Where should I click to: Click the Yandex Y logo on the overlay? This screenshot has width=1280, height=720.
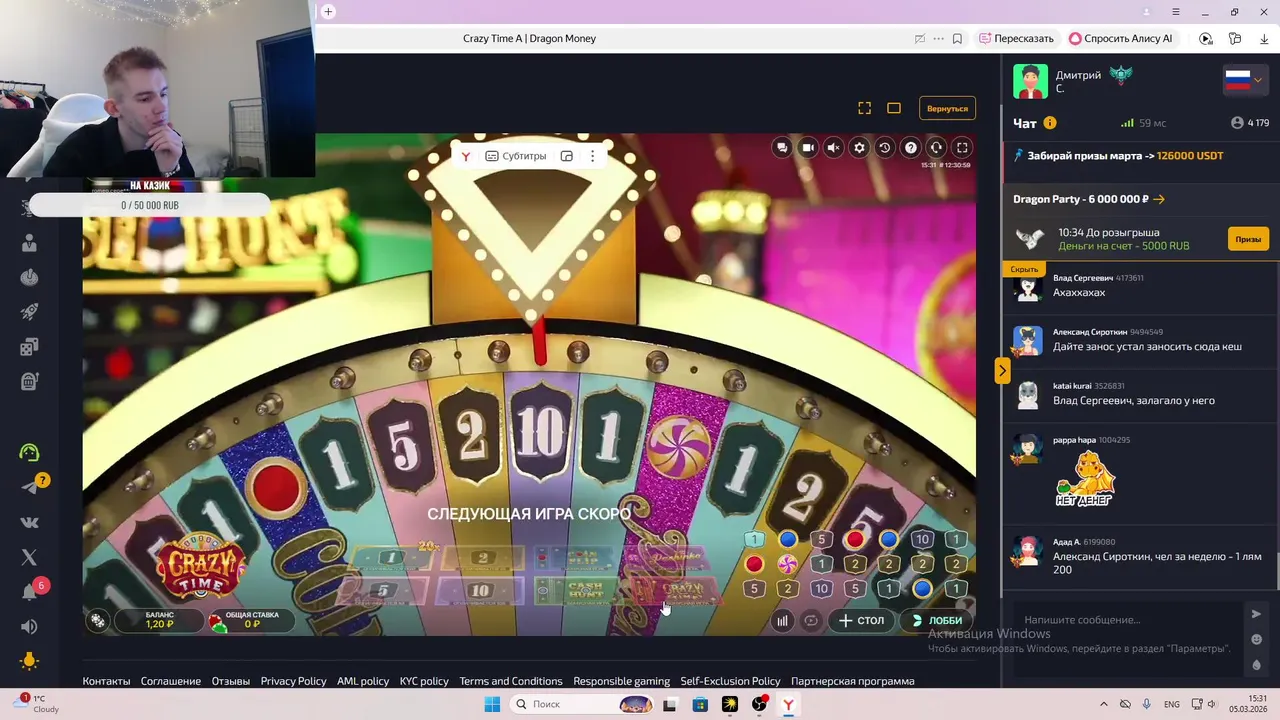click(466, 156)
